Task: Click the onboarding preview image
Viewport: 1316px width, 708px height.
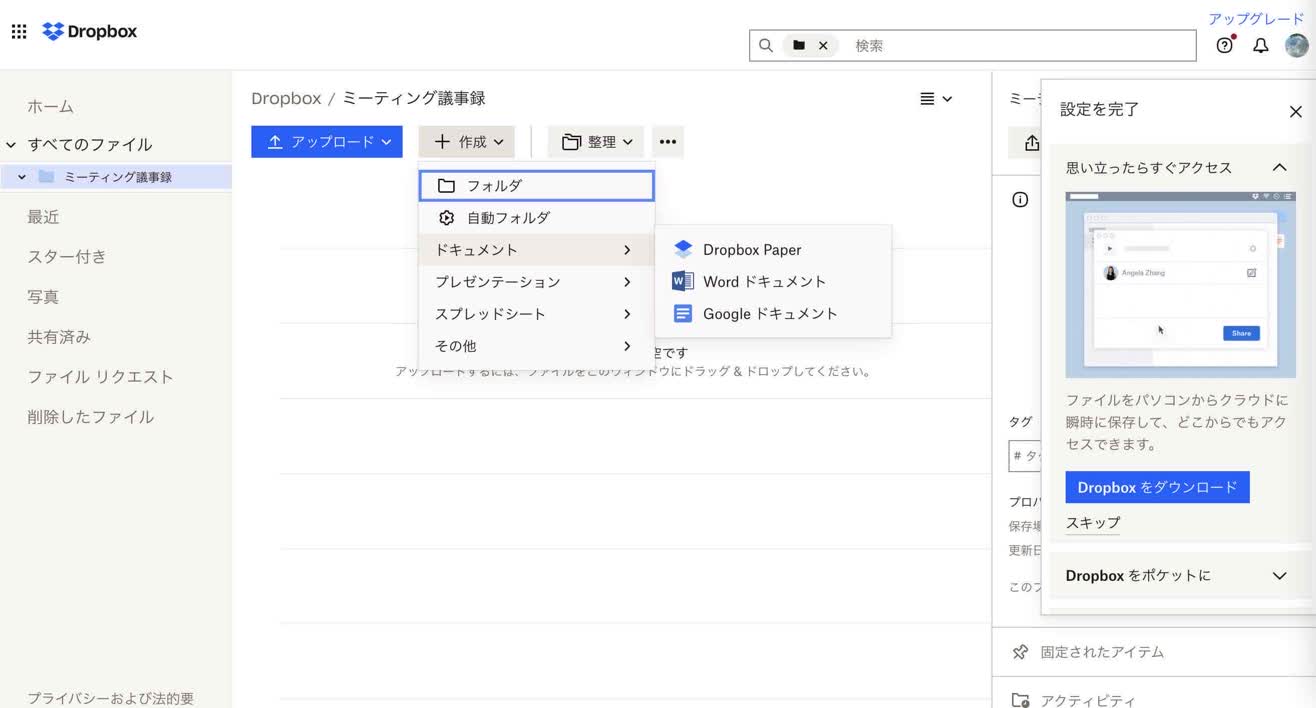Action: [x=1181, y=285]
